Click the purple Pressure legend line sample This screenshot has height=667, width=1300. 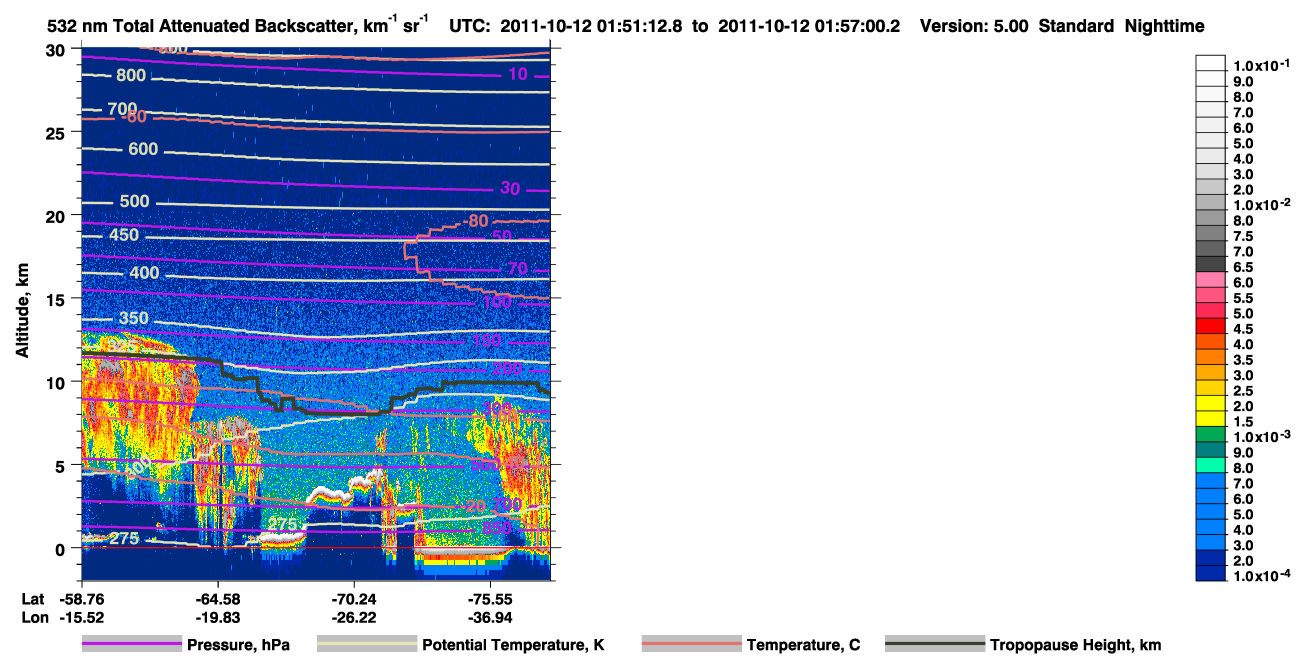coord(133,645)
